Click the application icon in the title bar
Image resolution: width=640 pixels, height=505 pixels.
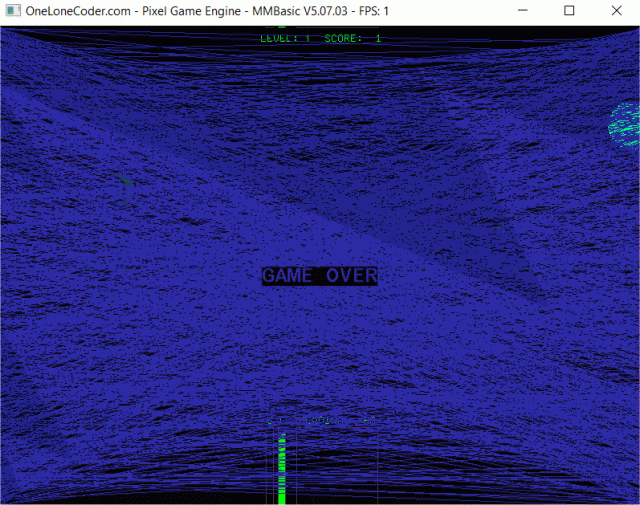point(12,11)
